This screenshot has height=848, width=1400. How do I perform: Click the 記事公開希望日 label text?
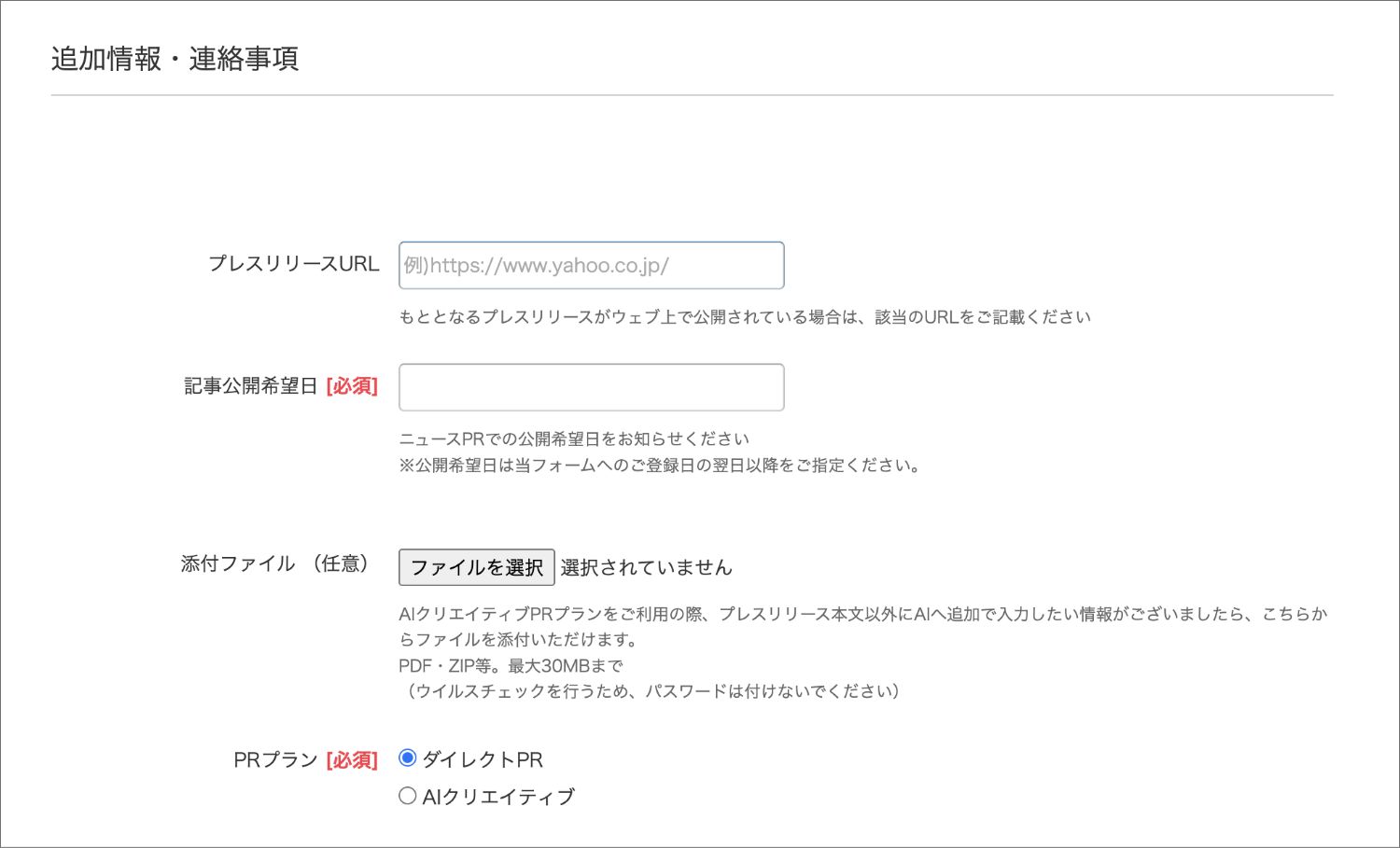click(x=251, y=386)
